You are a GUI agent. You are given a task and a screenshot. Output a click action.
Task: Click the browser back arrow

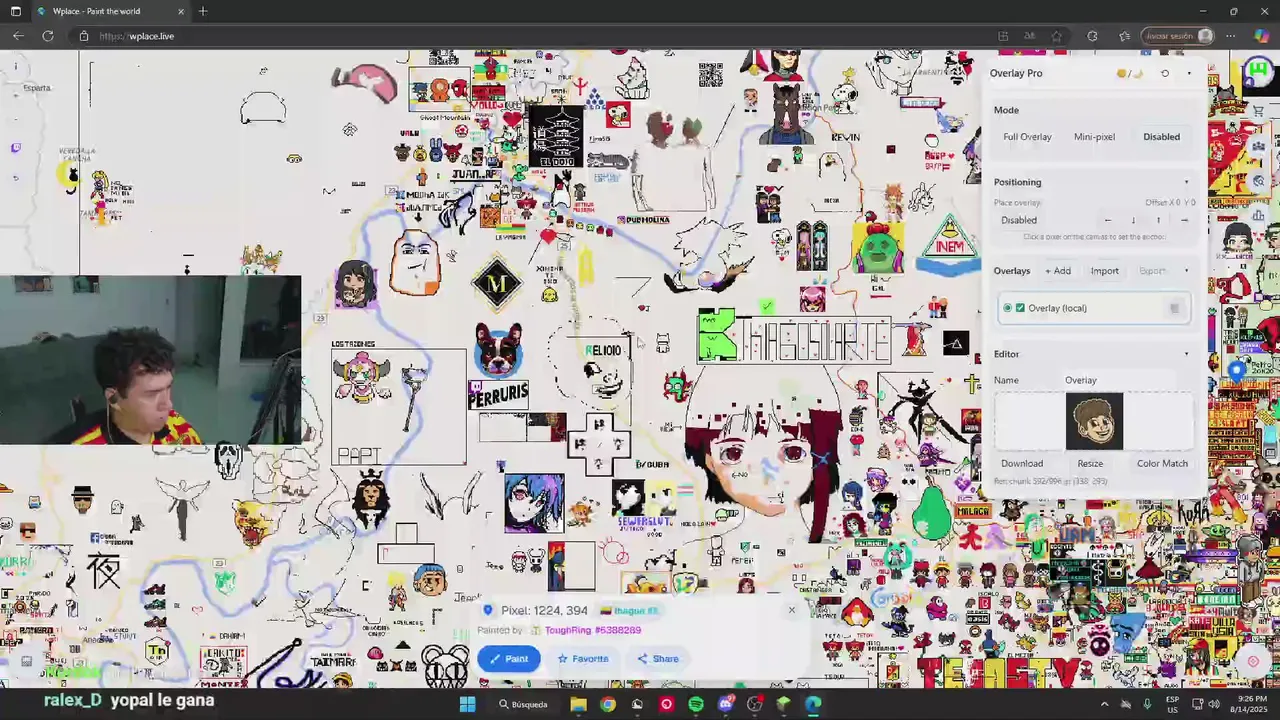tap(18, 36)
